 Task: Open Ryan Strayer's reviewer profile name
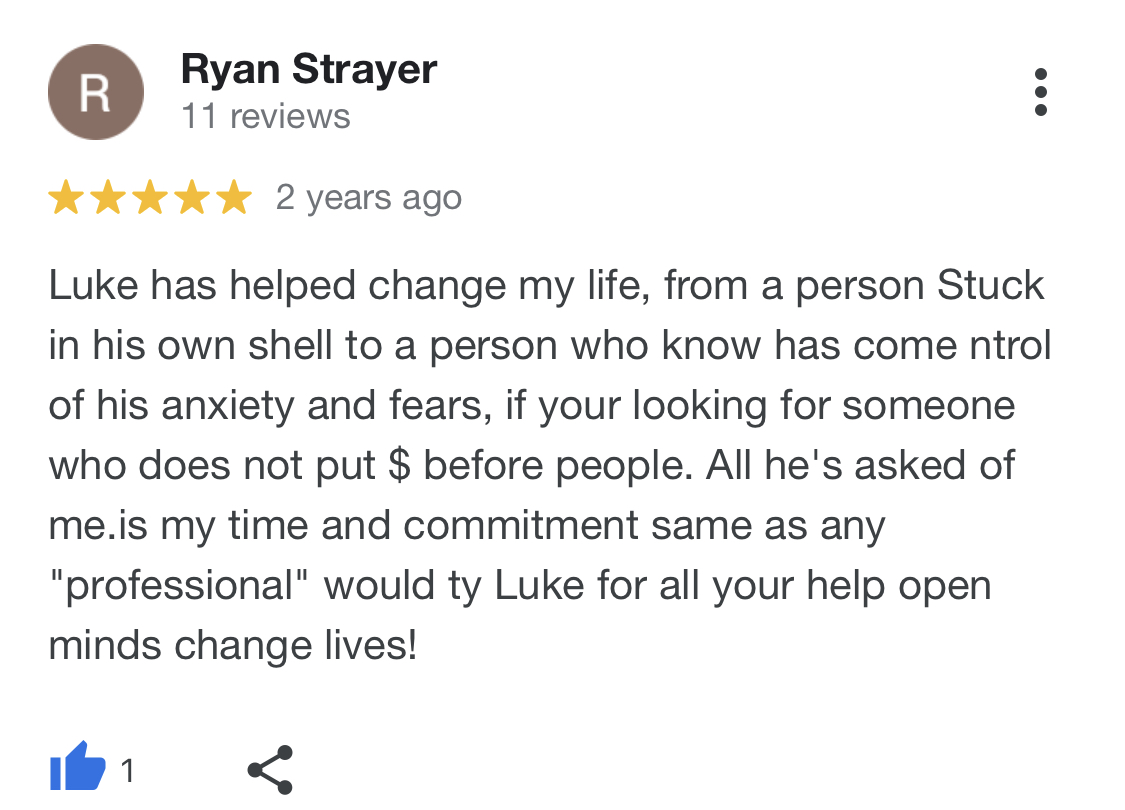(309, 70)
